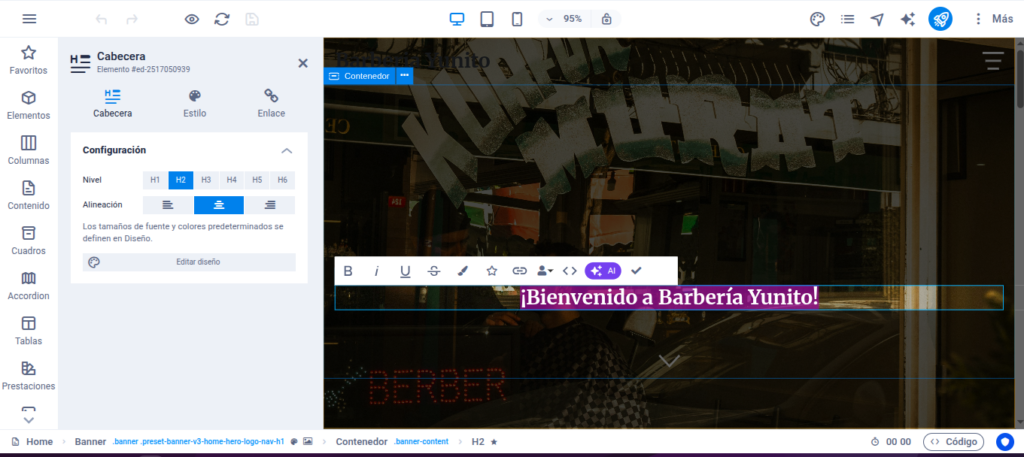This screenshot has width=1024, height=457.
Task: Set alignment to left
Action: point(168,205)
